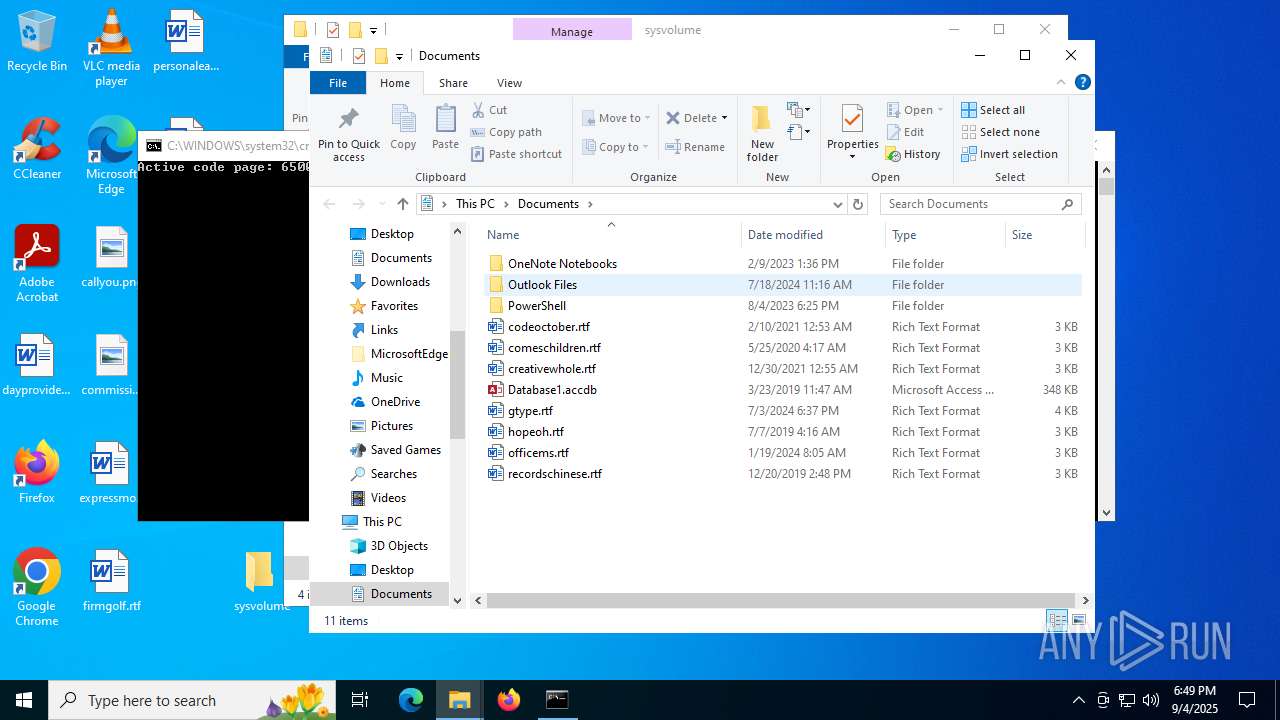Viewport: 1280px width, 720px height.
Task: Click the Edit button in Open group
Action: pos(906,132)
